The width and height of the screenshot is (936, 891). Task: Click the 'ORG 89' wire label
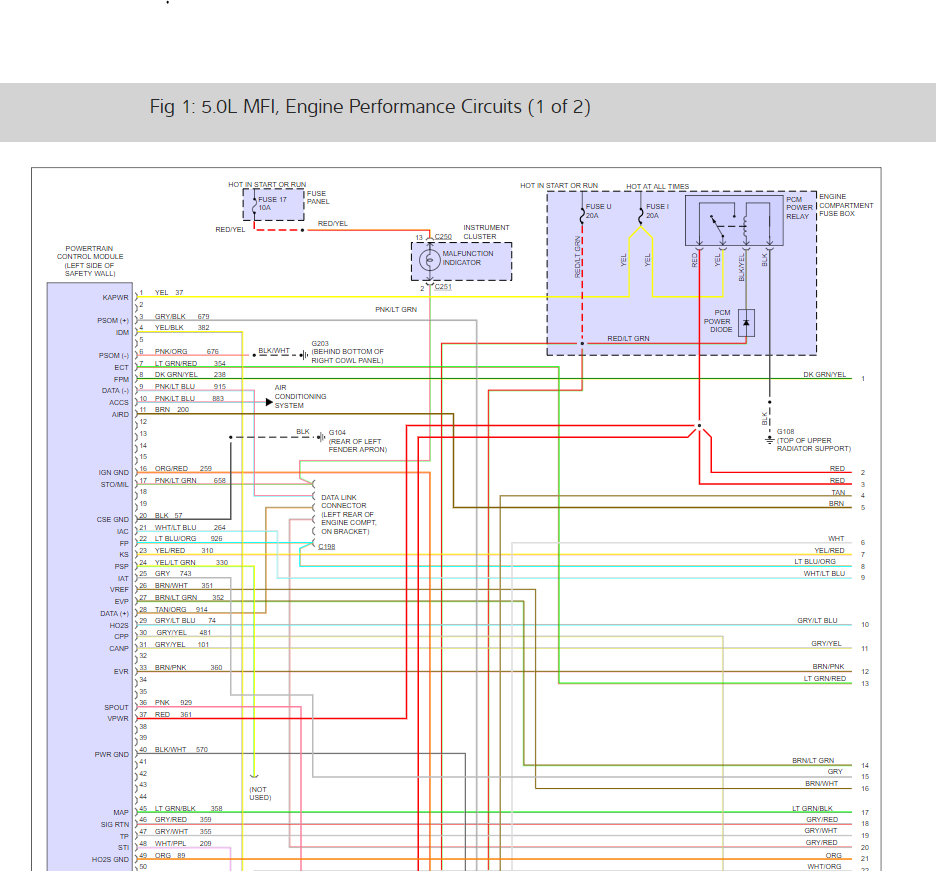[x=170, y=855]
